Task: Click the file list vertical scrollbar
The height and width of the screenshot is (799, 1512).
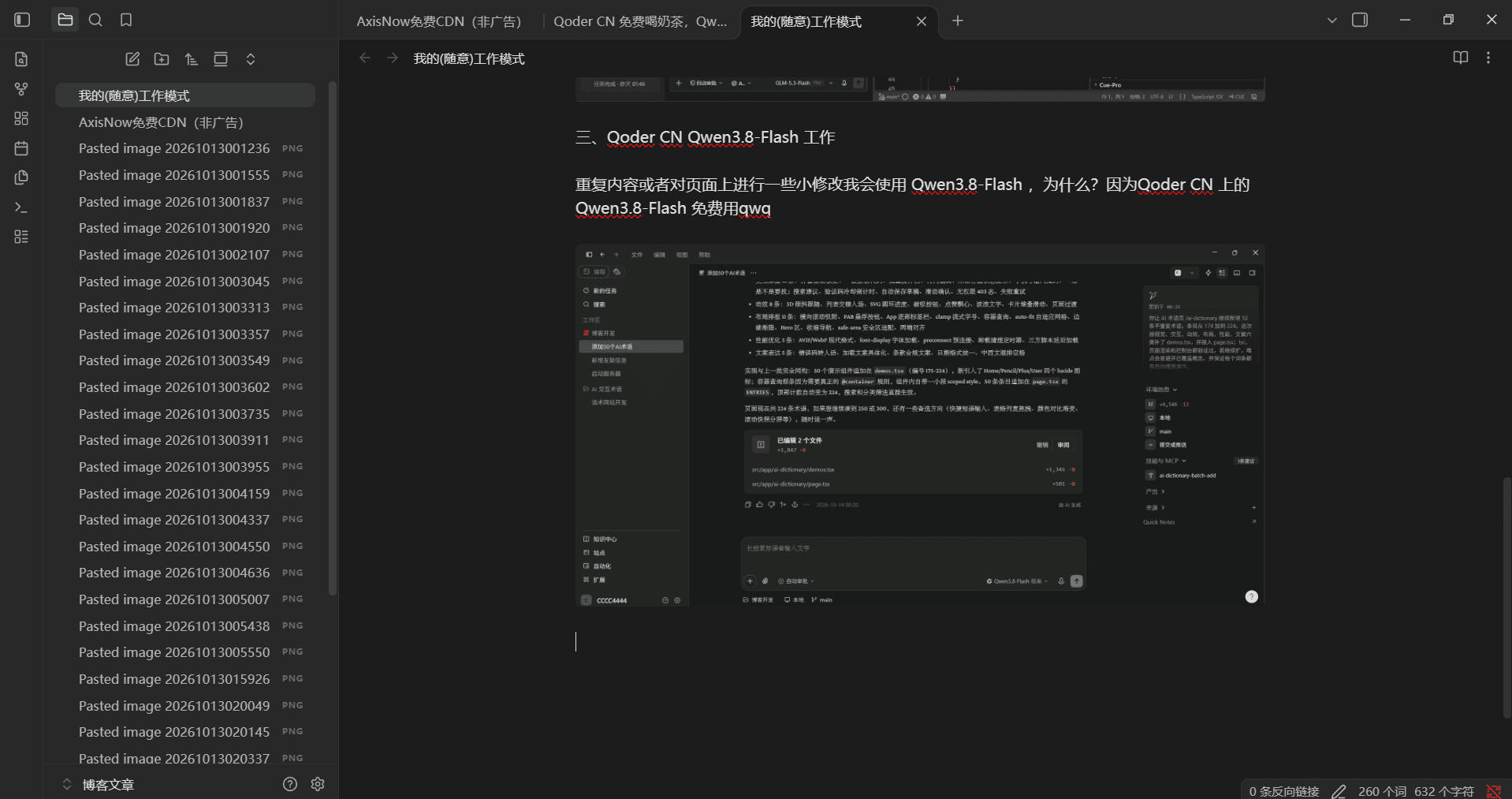Action: pos(333,339)
